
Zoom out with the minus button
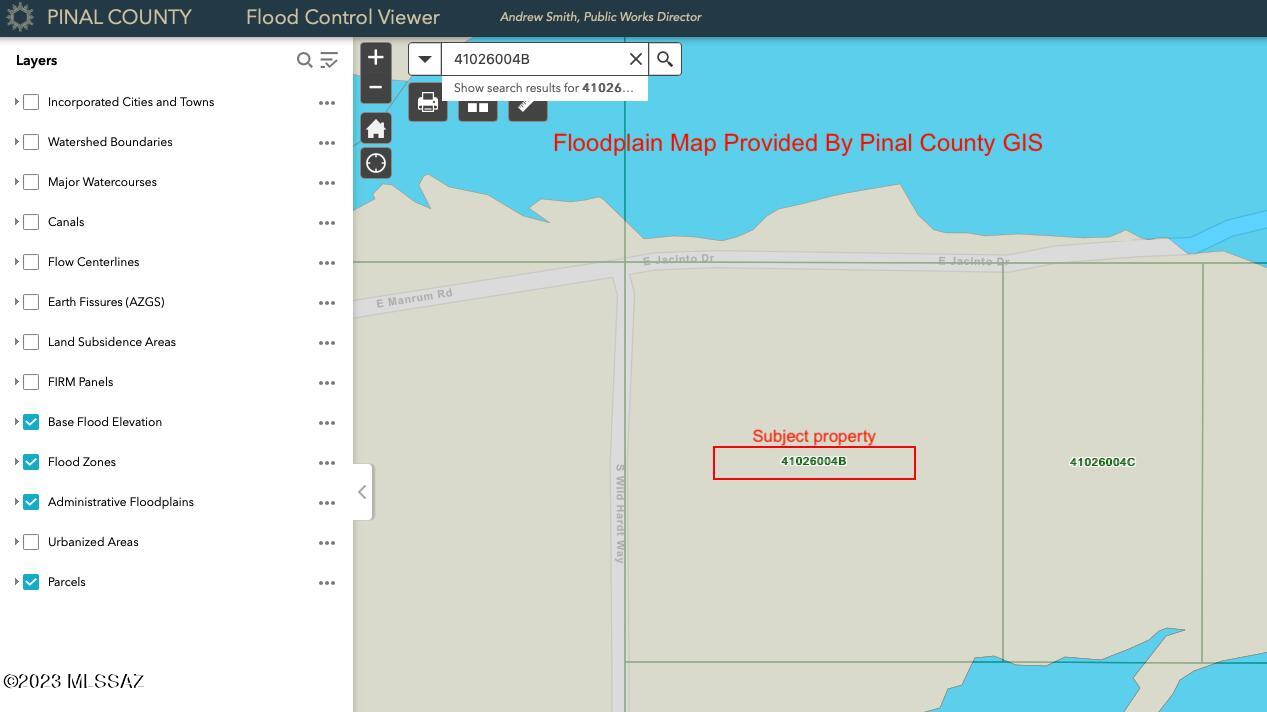[375, 87]
